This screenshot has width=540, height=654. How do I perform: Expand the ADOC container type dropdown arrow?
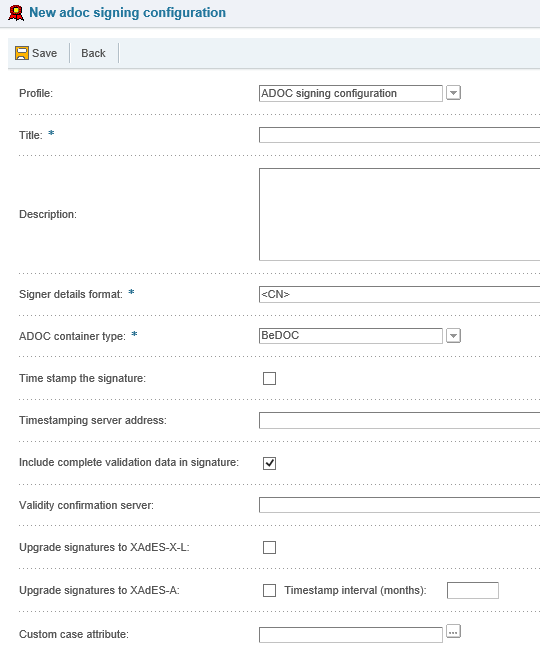pyautogui.click(x=453, y=335)
